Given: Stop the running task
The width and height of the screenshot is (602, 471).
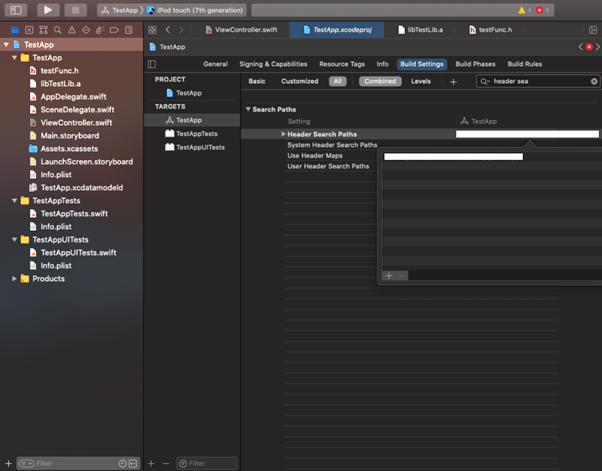Looking at the screenshot, I should tap(75, 10).
